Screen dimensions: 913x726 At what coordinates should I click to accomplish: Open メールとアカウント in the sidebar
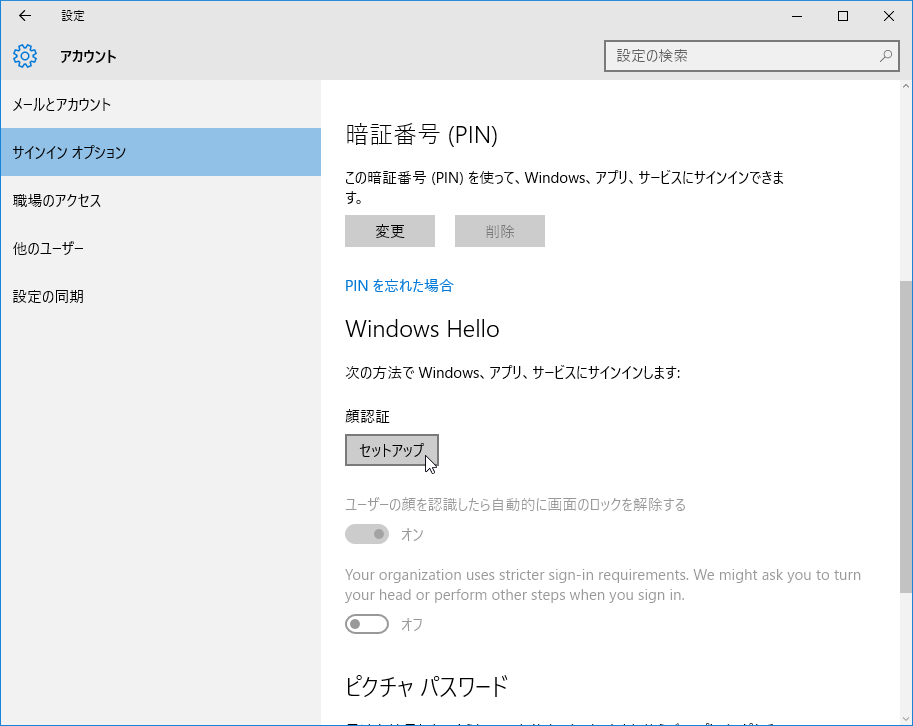click(x=161, y=104)
